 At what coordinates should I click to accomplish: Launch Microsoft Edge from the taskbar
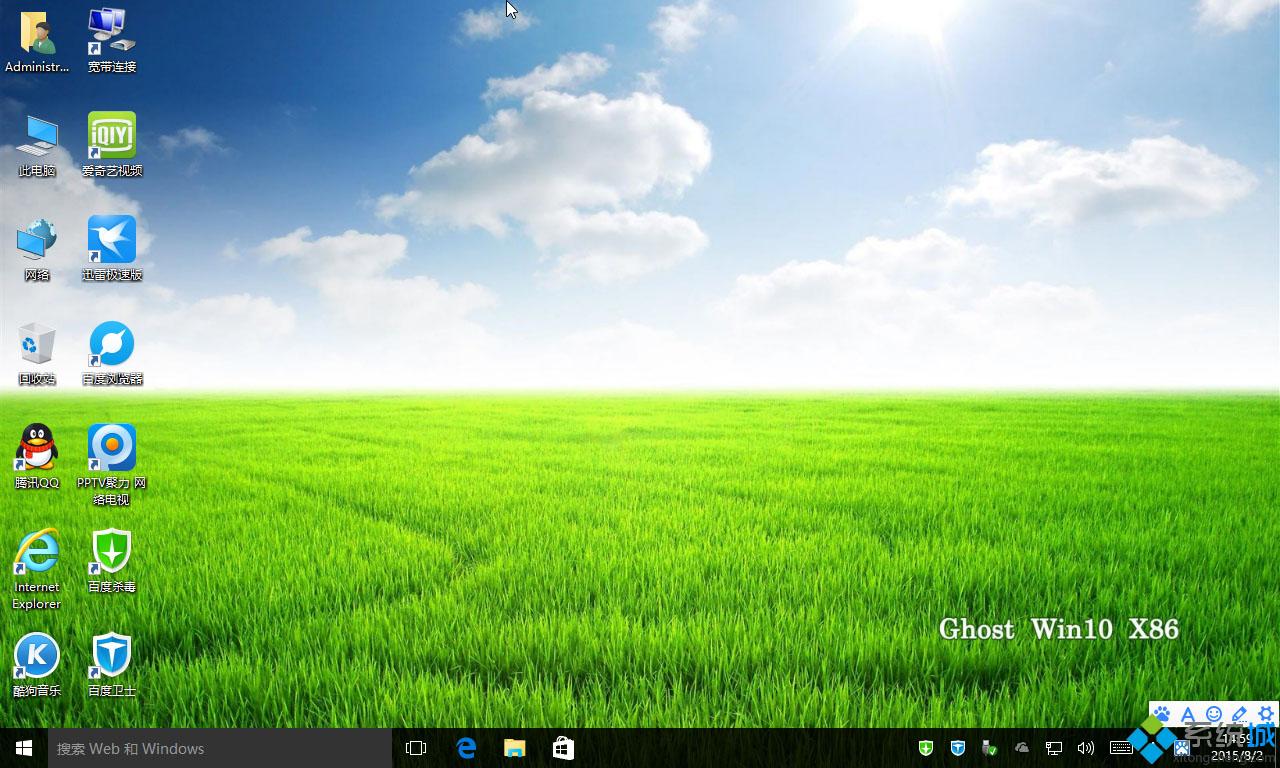(x=466, y=748)
